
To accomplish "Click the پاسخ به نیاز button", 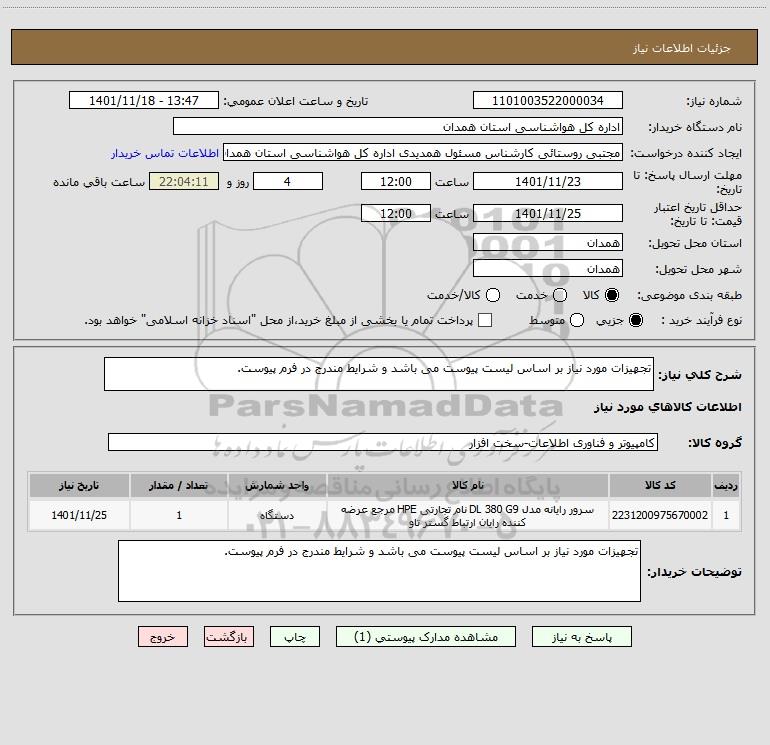I will click(582, 637).
